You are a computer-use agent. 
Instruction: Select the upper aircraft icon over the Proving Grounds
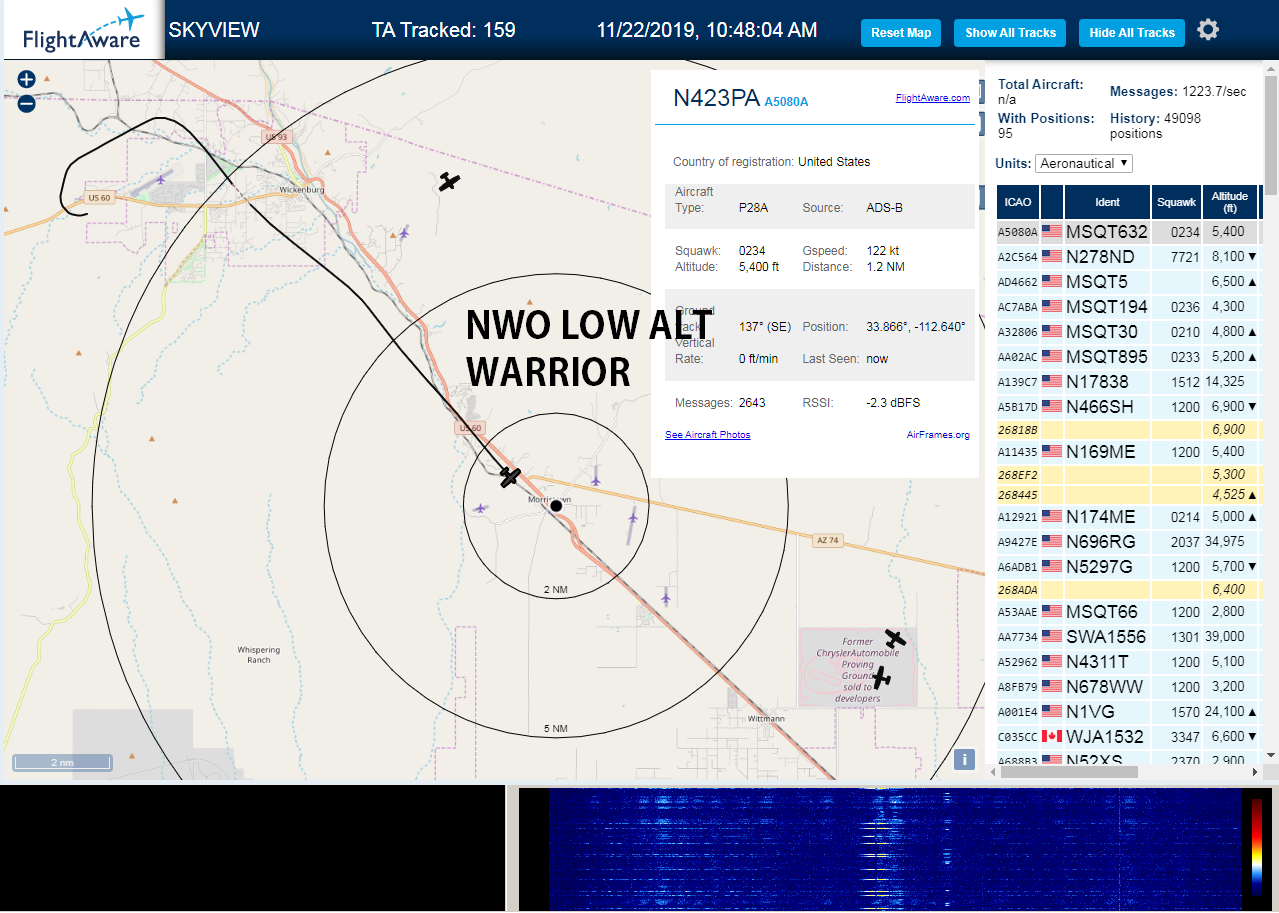click(x=895, y=638)
